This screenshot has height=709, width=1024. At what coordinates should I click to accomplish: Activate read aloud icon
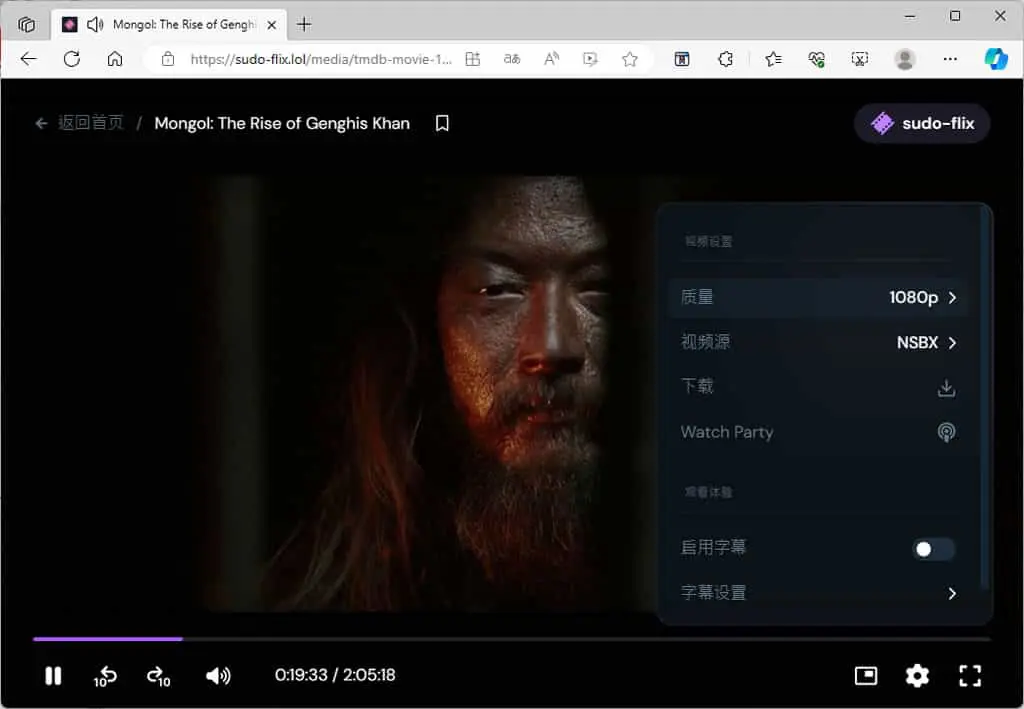(x=551, y=59)
